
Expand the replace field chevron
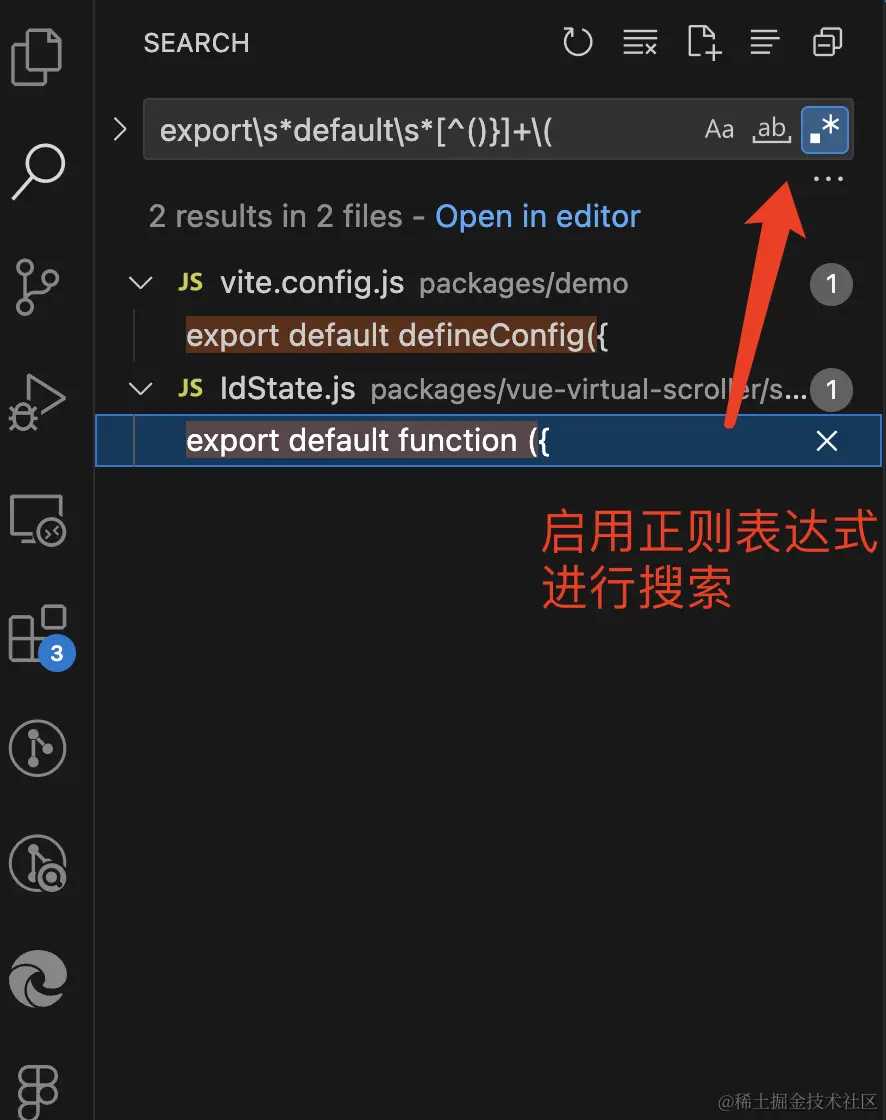click(120, 129)
